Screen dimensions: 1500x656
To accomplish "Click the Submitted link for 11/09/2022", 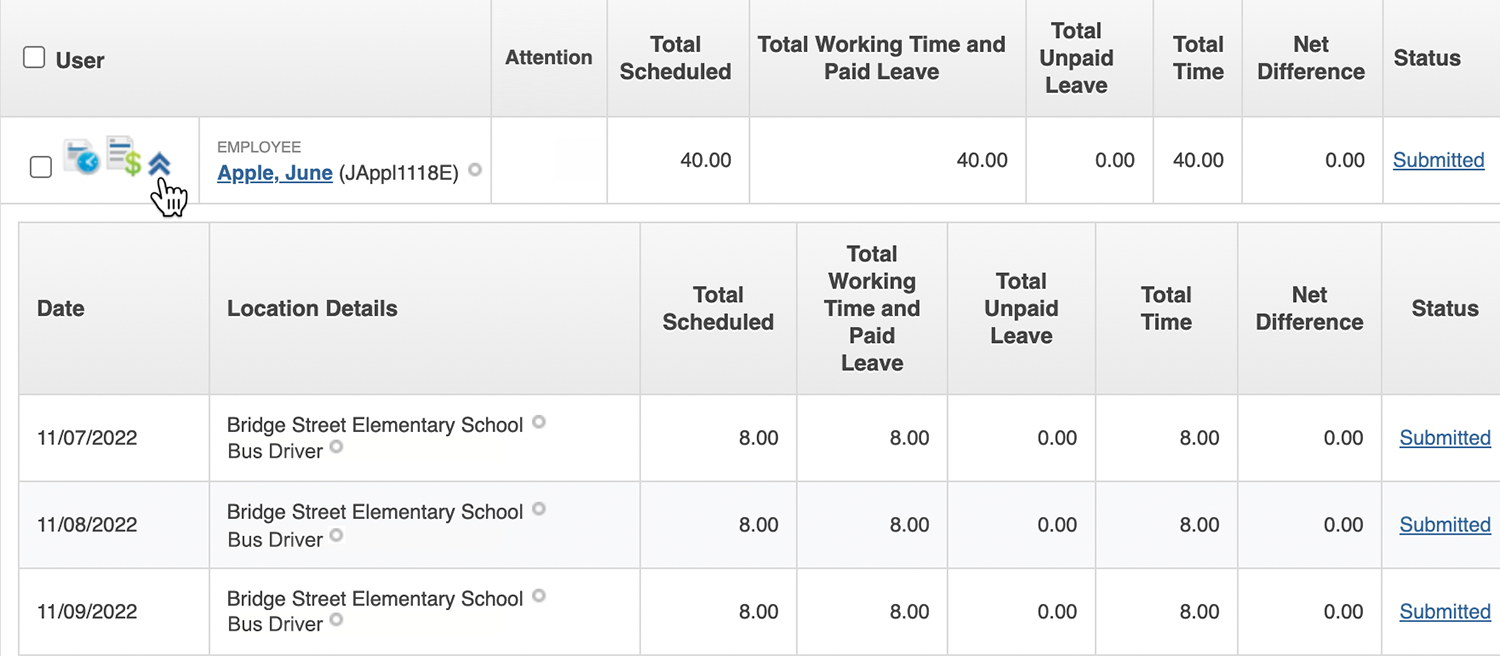I will (x=1445, y=612).
